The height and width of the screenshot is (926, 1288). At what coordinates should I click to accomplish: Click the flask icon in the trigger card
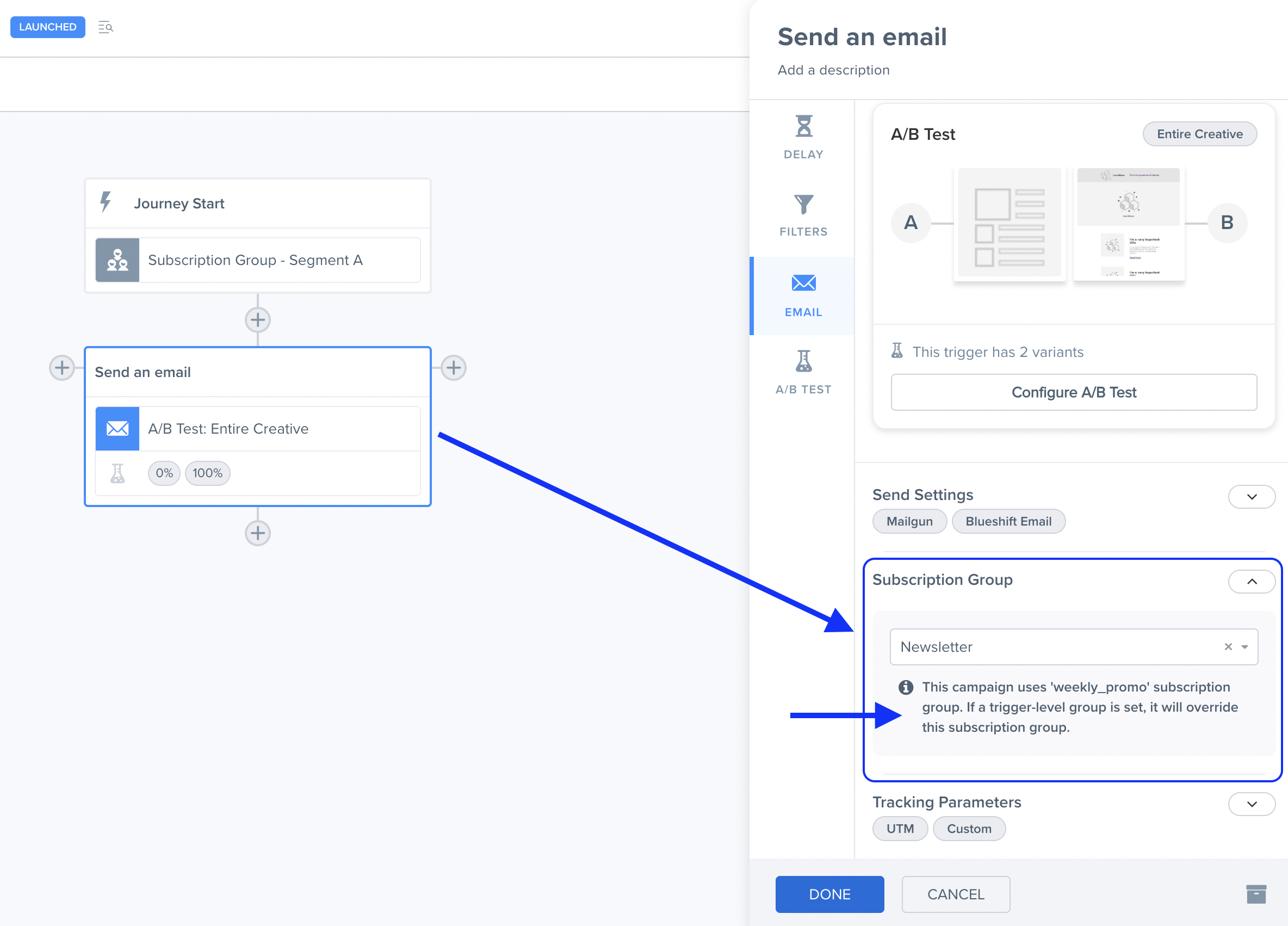[117, 473]
